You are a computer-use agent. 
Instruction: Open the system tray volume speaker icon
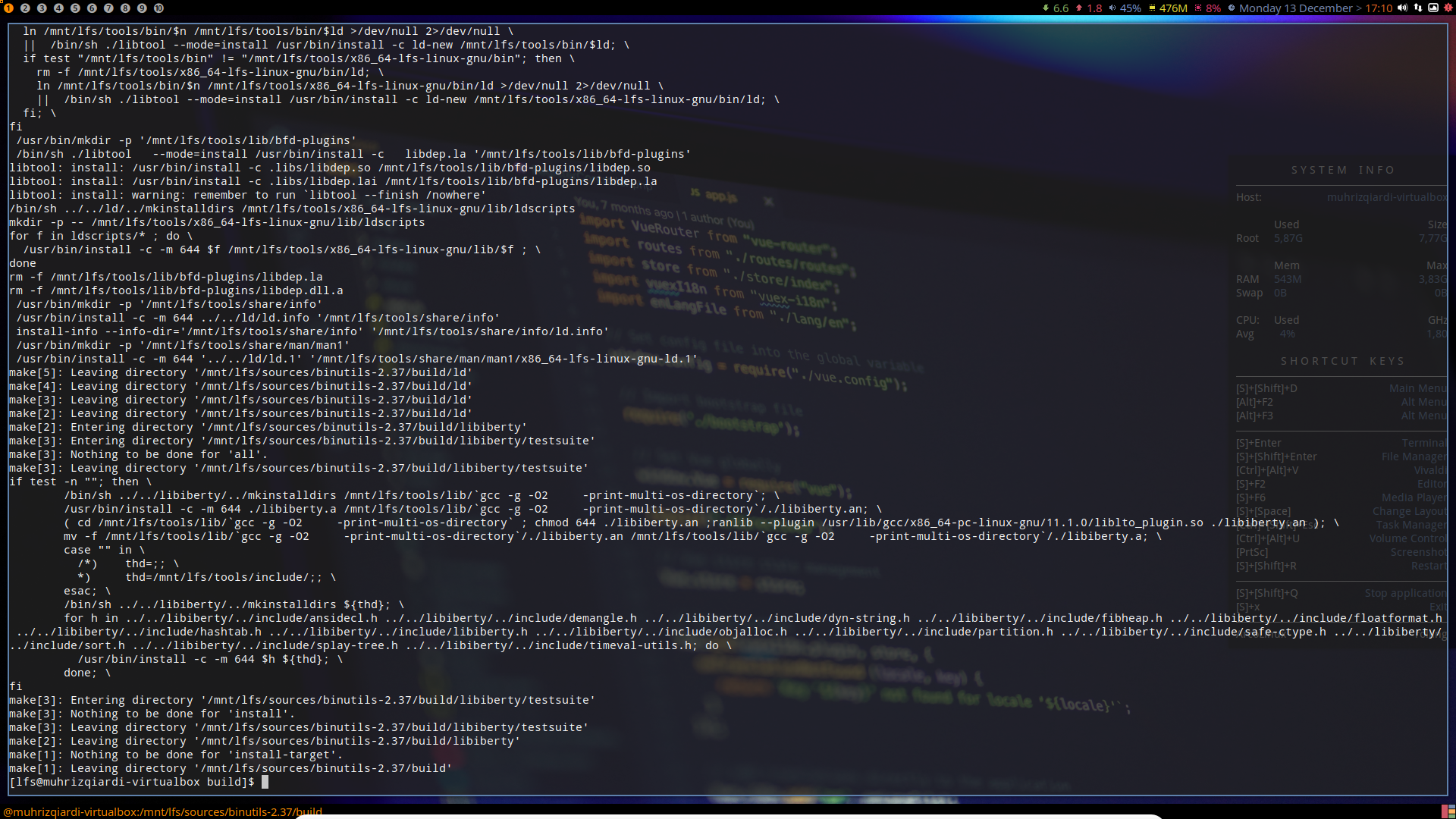coord(1402,8)
